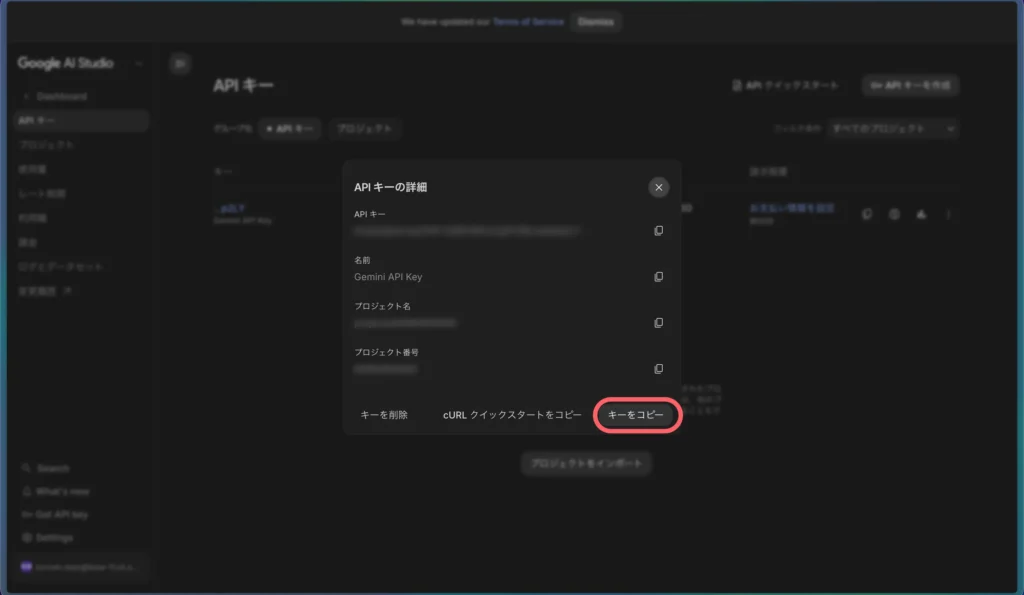1024x595 pixels.
Task: Click the キーをコピー button
Action: tap(635, 415)
